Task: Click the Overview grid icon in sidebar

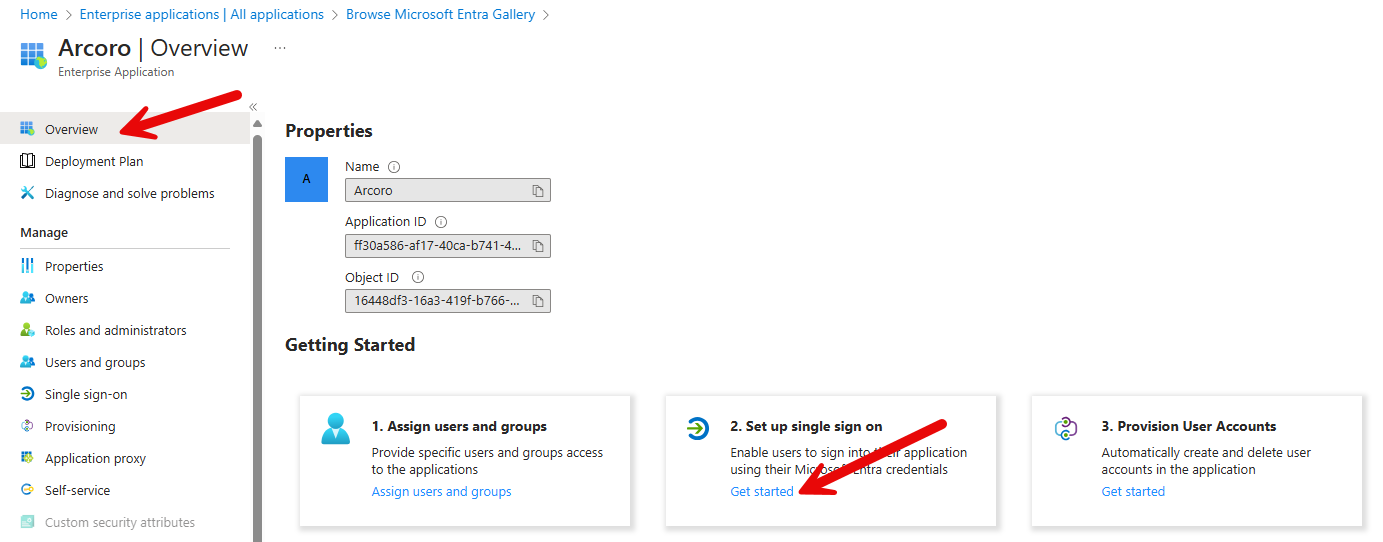Action: point(27,129)
